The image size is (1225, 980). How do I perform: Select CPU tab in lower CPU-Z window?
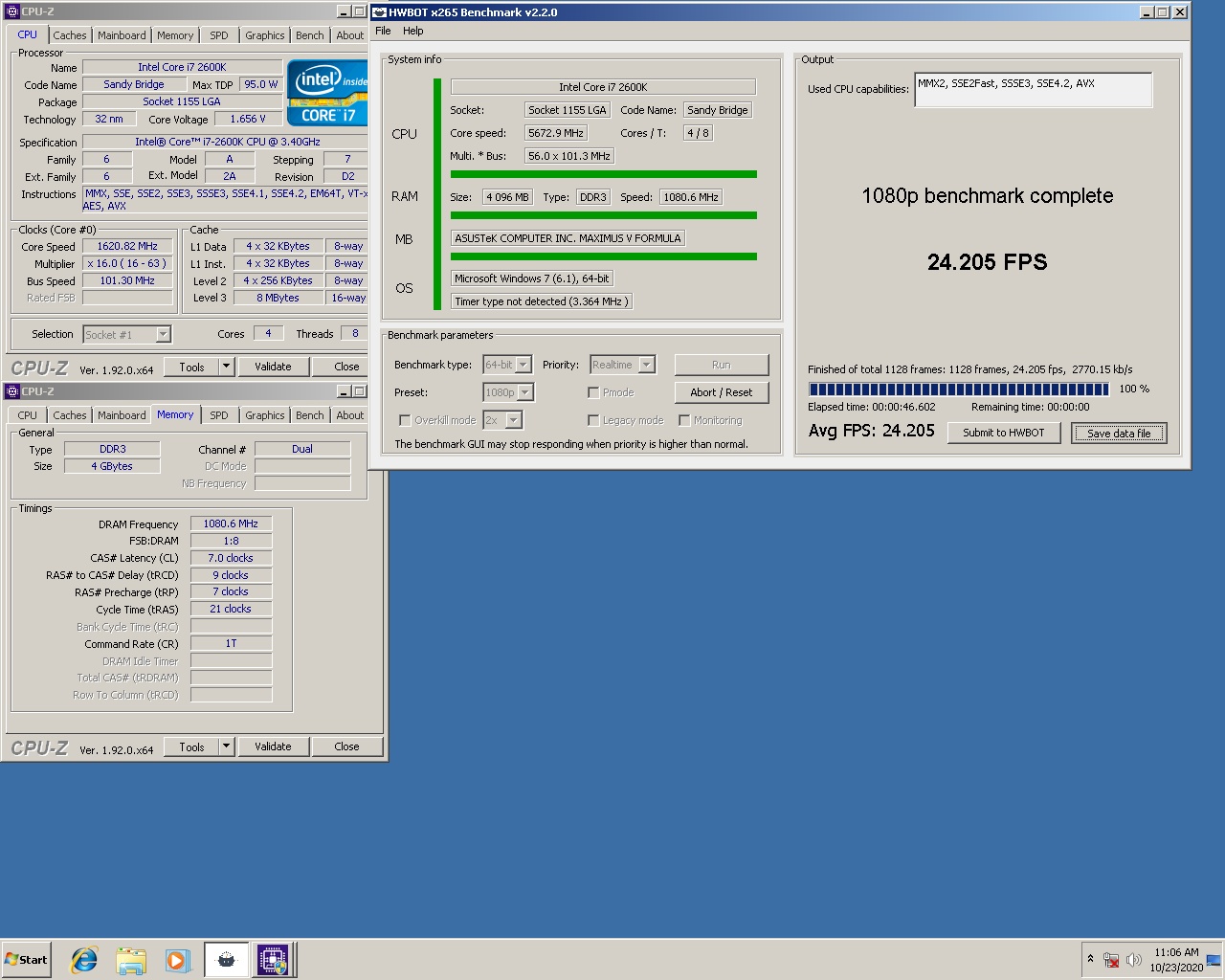click(28, 415)
